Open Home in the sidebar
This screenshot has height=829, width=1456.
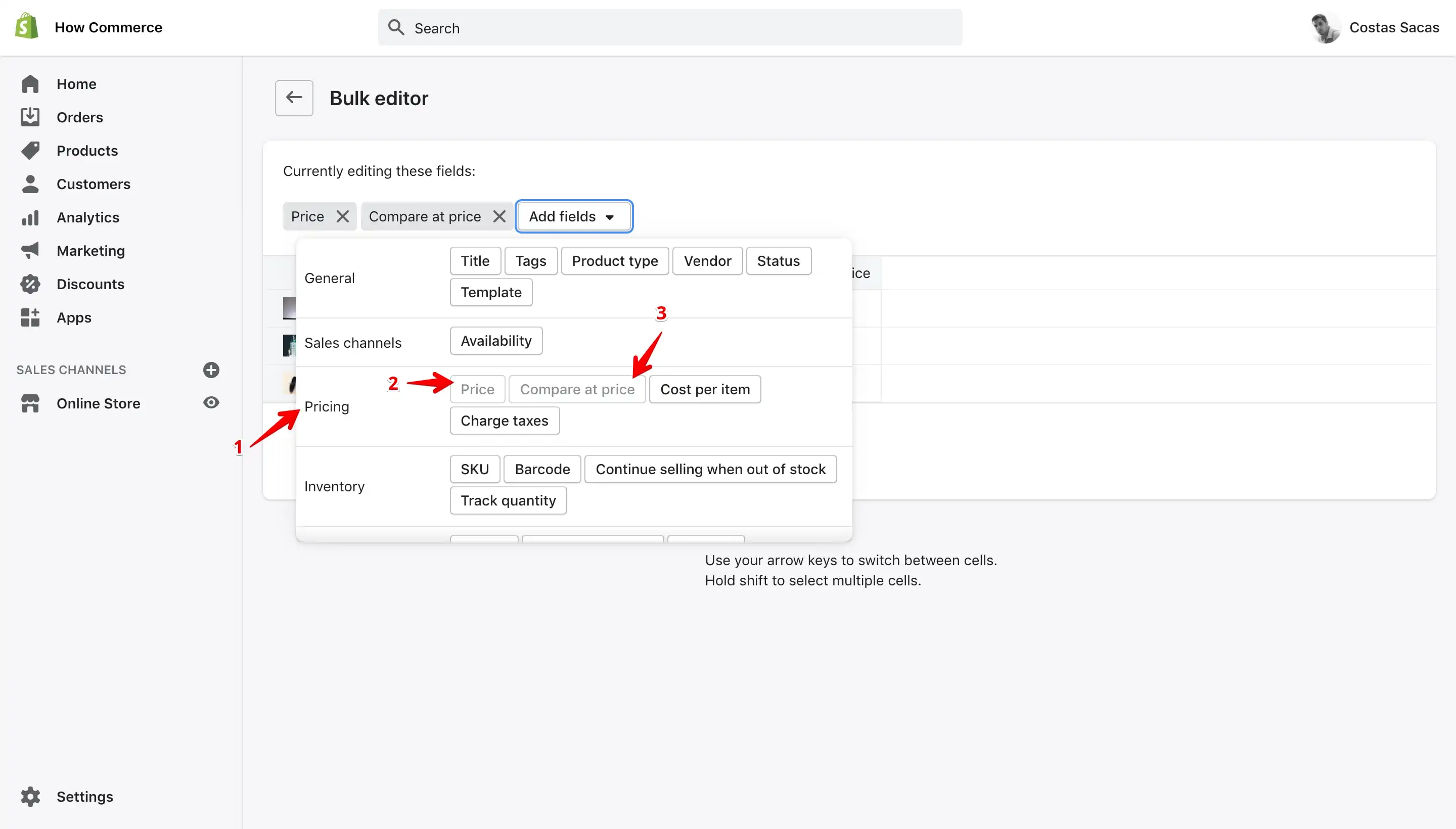click(77, 84)
